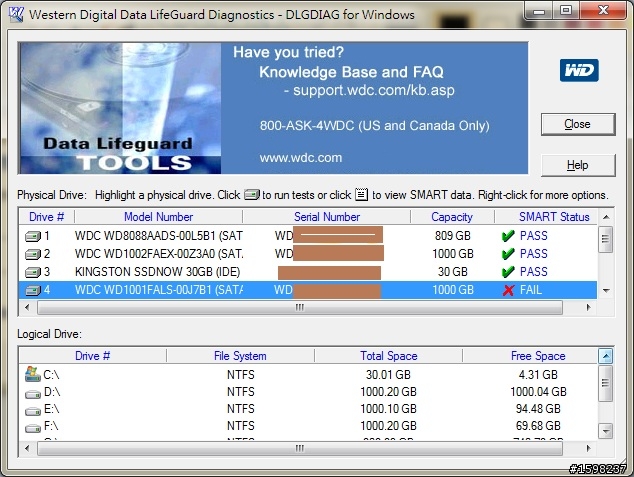Click the physical drive list horizontal scrollbar thumb
Image resolution: width=634 pixels, height=477 pixels.
pos(300,307)
